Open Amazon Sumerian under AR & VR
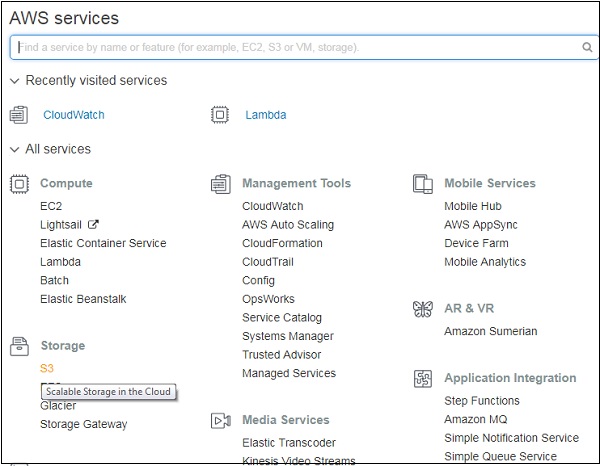This screenshot has width=600, height=466. tap(490, 331)
